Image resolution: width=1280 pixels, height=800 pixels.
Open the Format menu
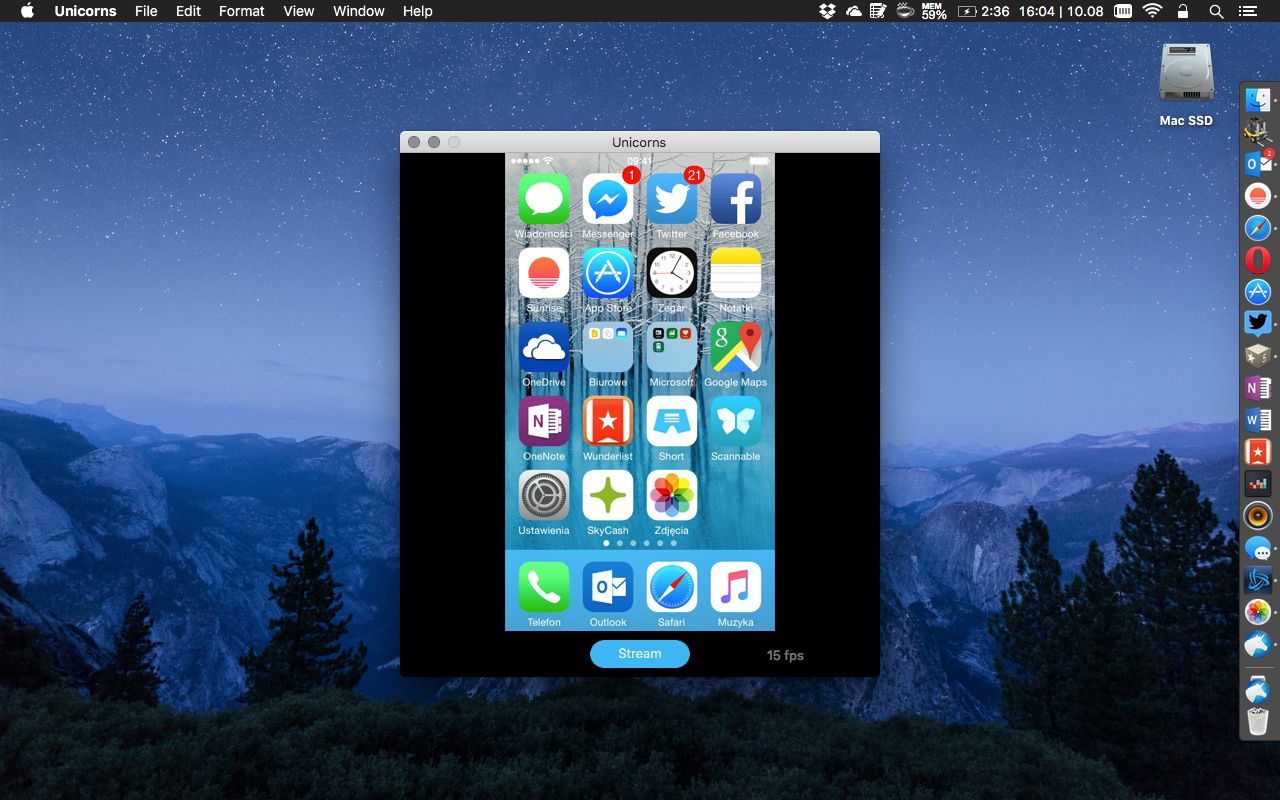[242, 11]
